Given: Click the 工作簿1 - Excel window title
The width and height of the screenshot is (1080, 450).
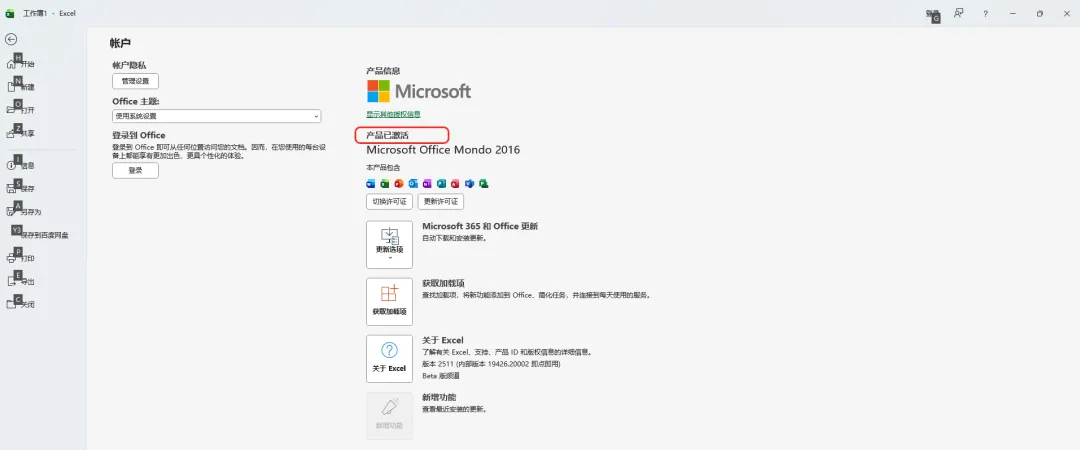Looking at the screenshot, I should point(49,13).
